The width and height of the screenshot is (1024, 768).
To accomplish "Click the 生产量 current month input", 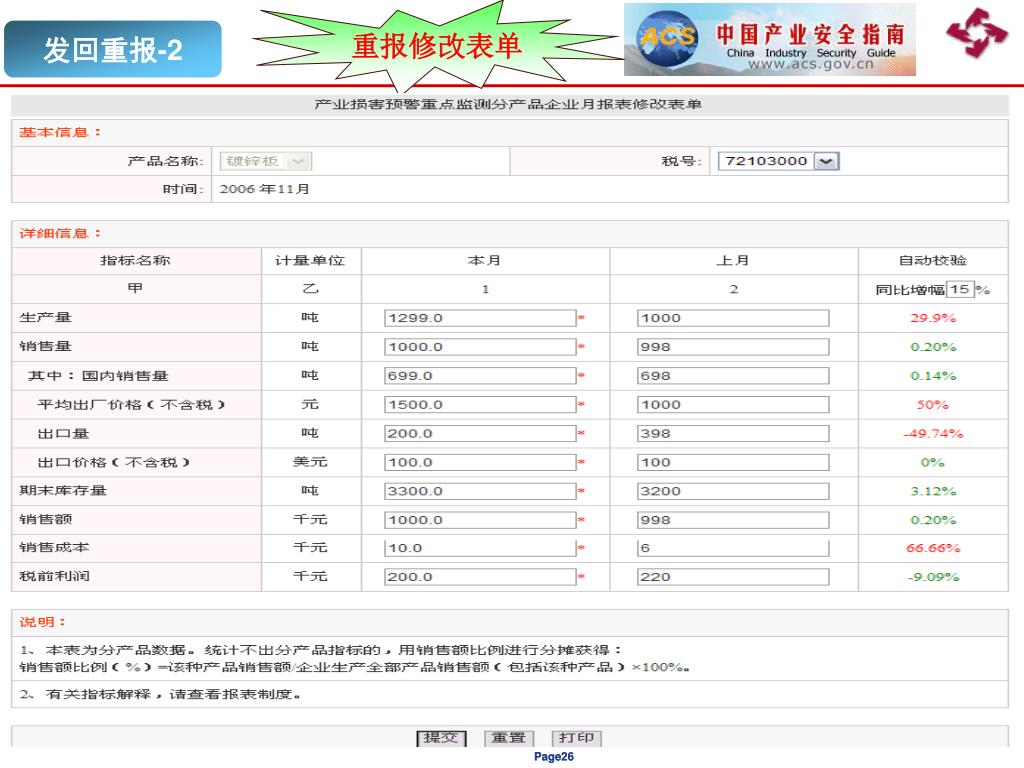I will (x=480, y=318).
